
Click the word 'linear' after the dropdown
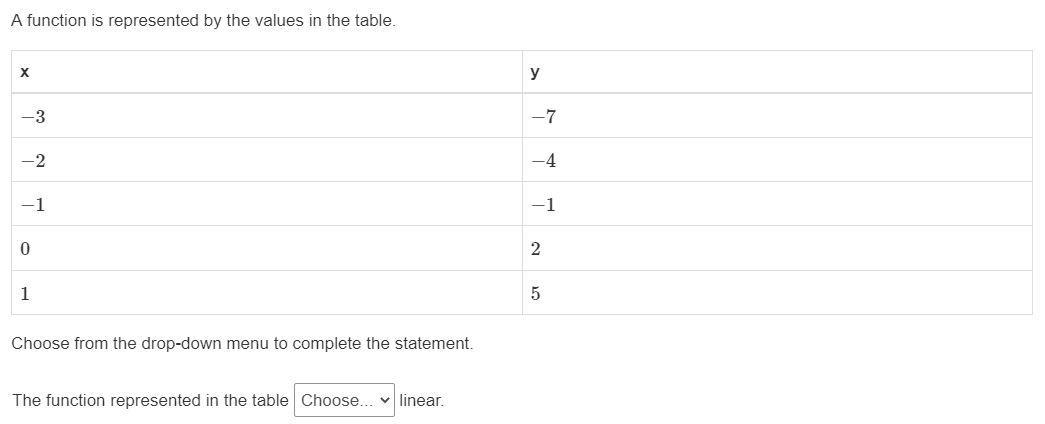421,401
